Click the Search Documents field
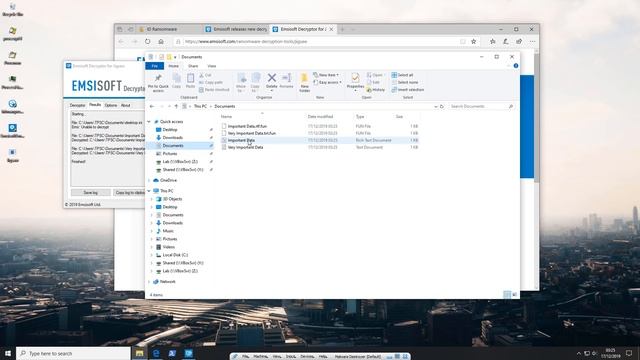Viewport: 640px width, 360px height. 481,107
